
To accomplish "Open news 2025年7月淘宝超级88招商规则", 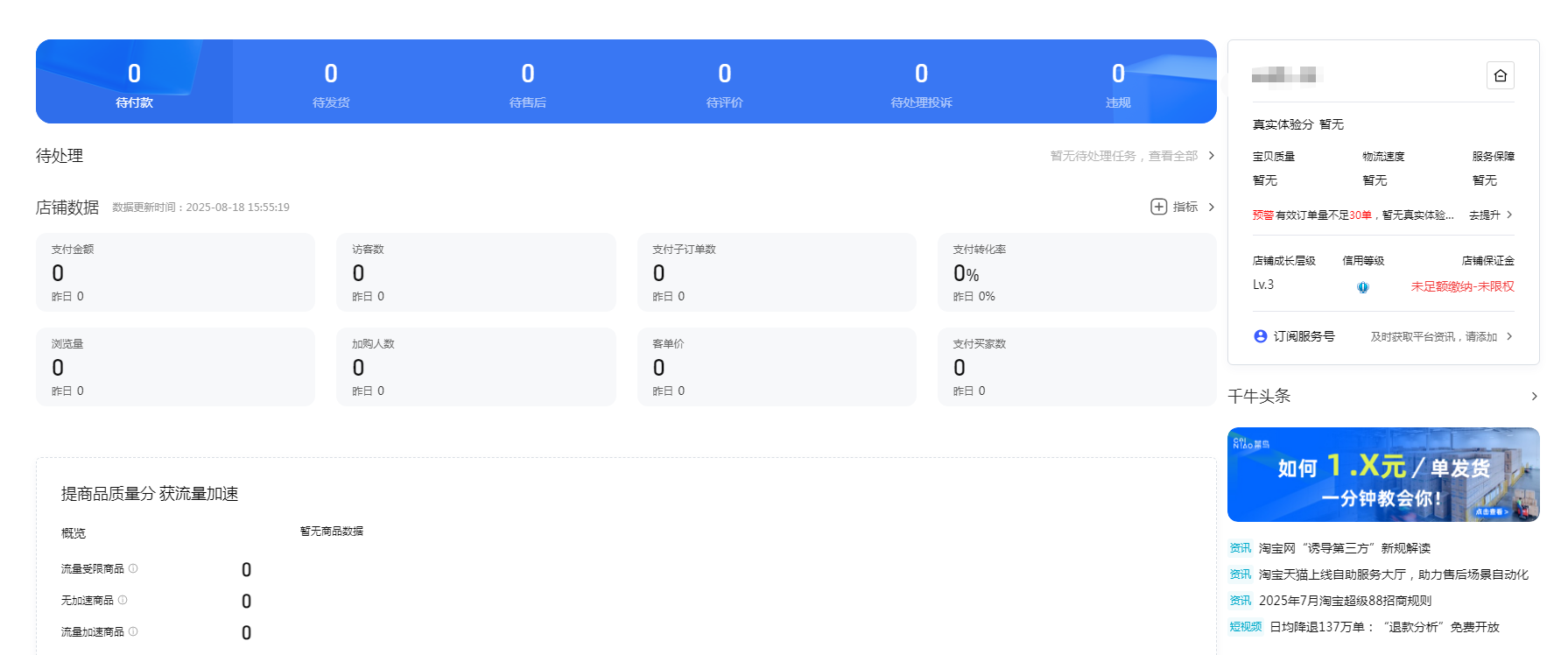I will click(x=1345, y=601).
